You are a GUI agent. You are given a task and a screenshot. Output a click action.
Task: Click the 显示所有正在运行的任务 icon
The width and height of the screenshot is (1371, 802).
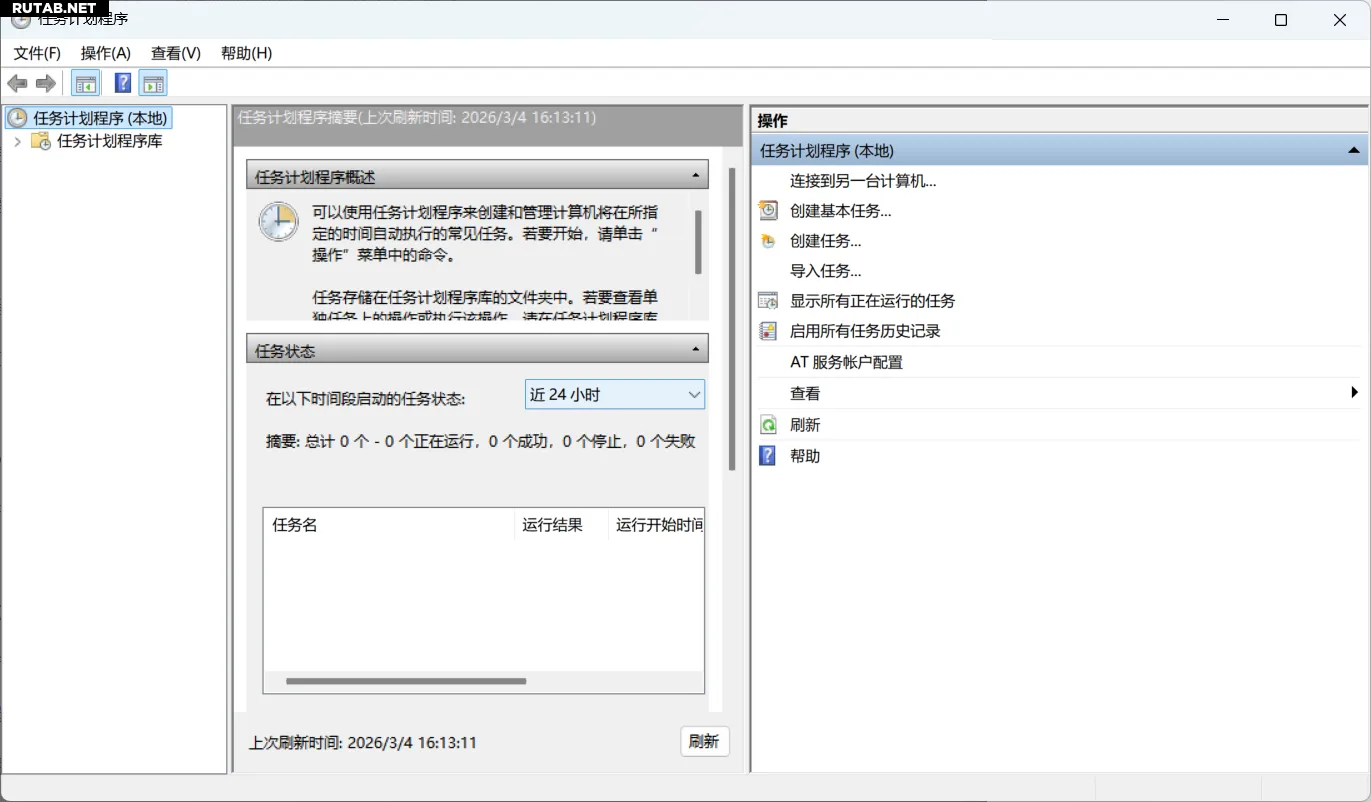pyautogui.click(x=768, y=301)
